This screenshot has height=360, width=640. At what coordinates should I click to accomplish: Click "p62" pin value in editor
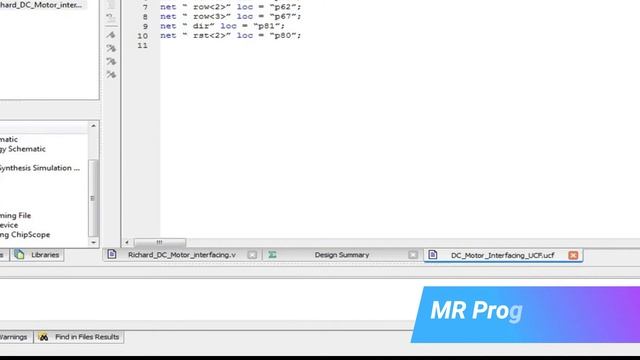(x=283, y=7)
